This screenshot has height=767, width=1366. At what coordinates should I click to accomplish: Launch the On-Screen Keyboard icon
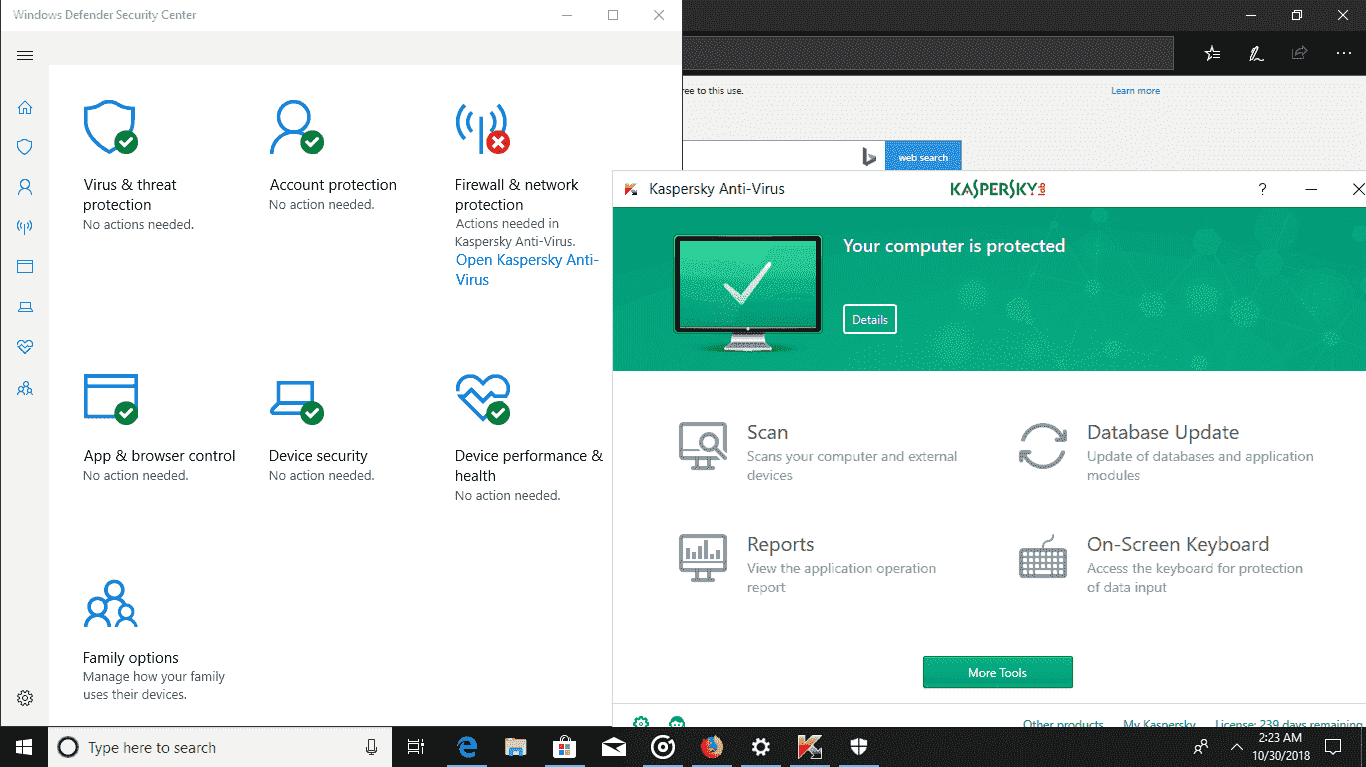point(1043,558)
